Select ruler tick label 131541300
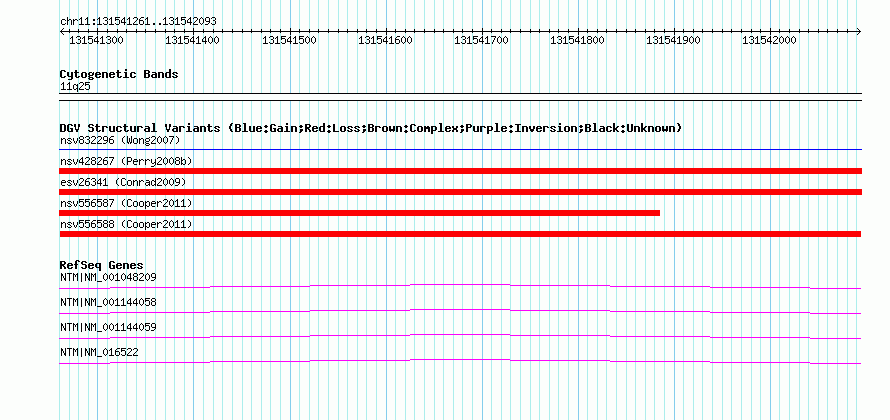 pyautogui.click(x=96, y=41)
